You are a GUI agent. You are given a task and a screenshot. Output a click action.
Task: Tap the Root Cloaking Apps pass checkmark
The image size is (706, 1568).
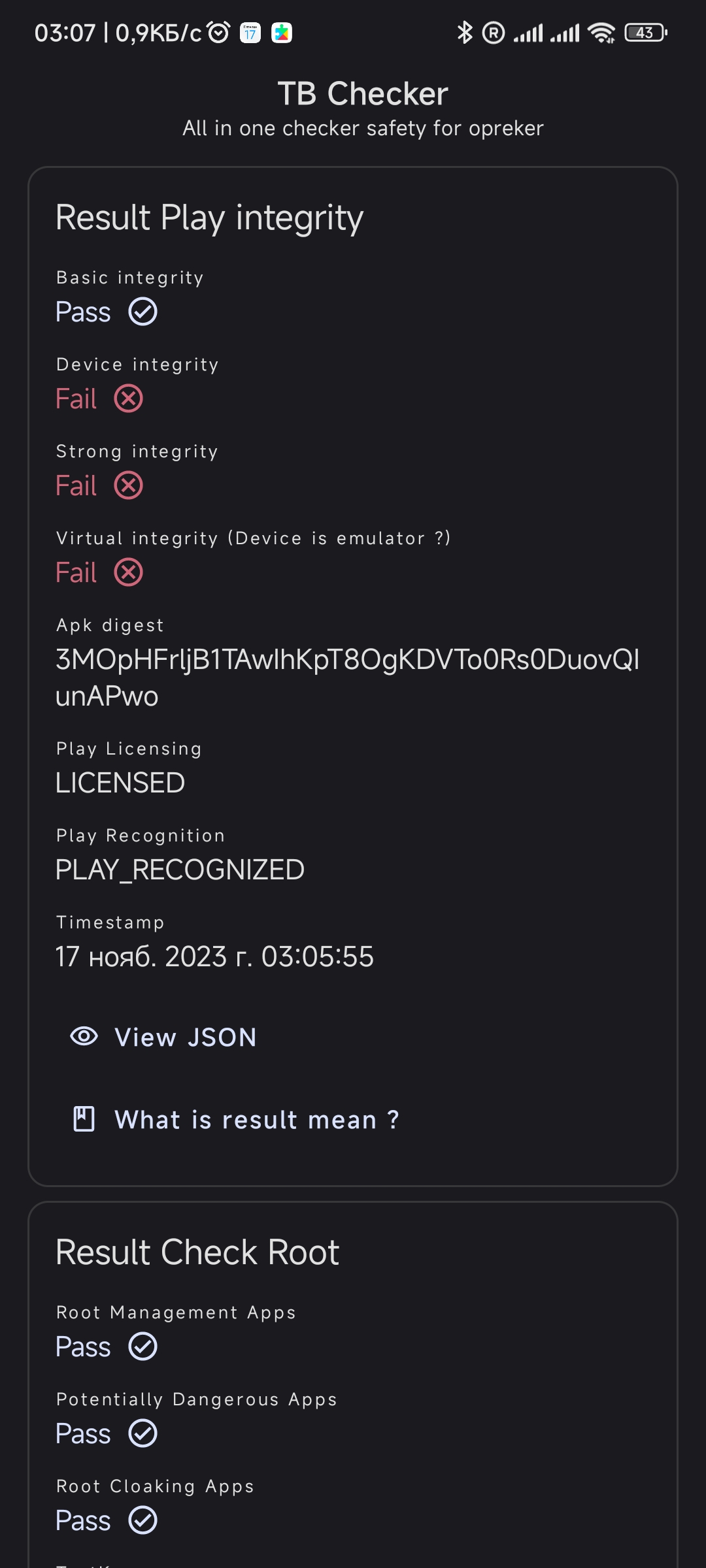(143, 1520)
